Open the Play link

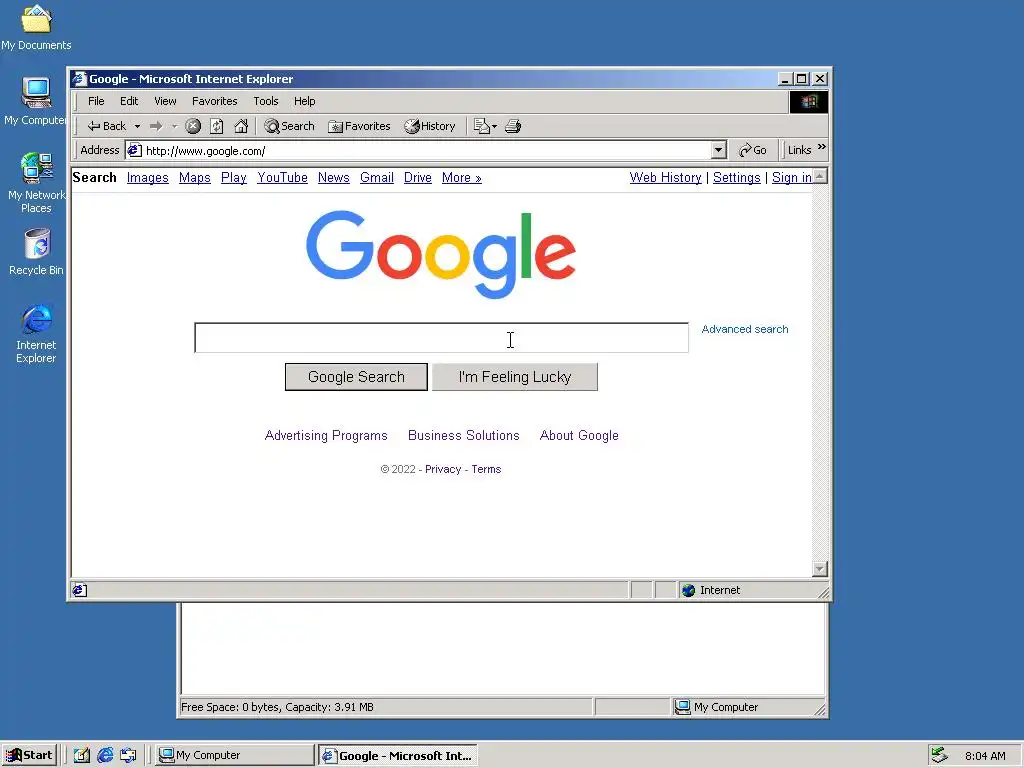[x=234, y=178]
